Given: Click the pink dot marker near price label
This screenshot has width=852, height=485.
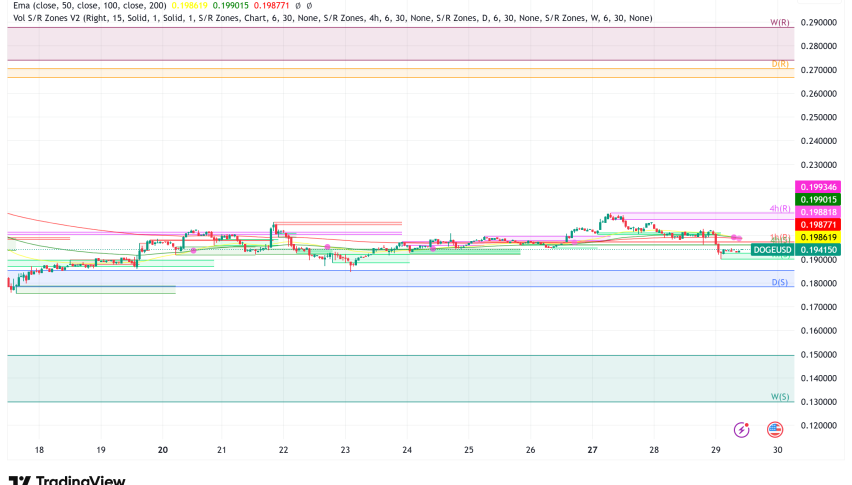Looking at the screenshot, I should point(736,236).
